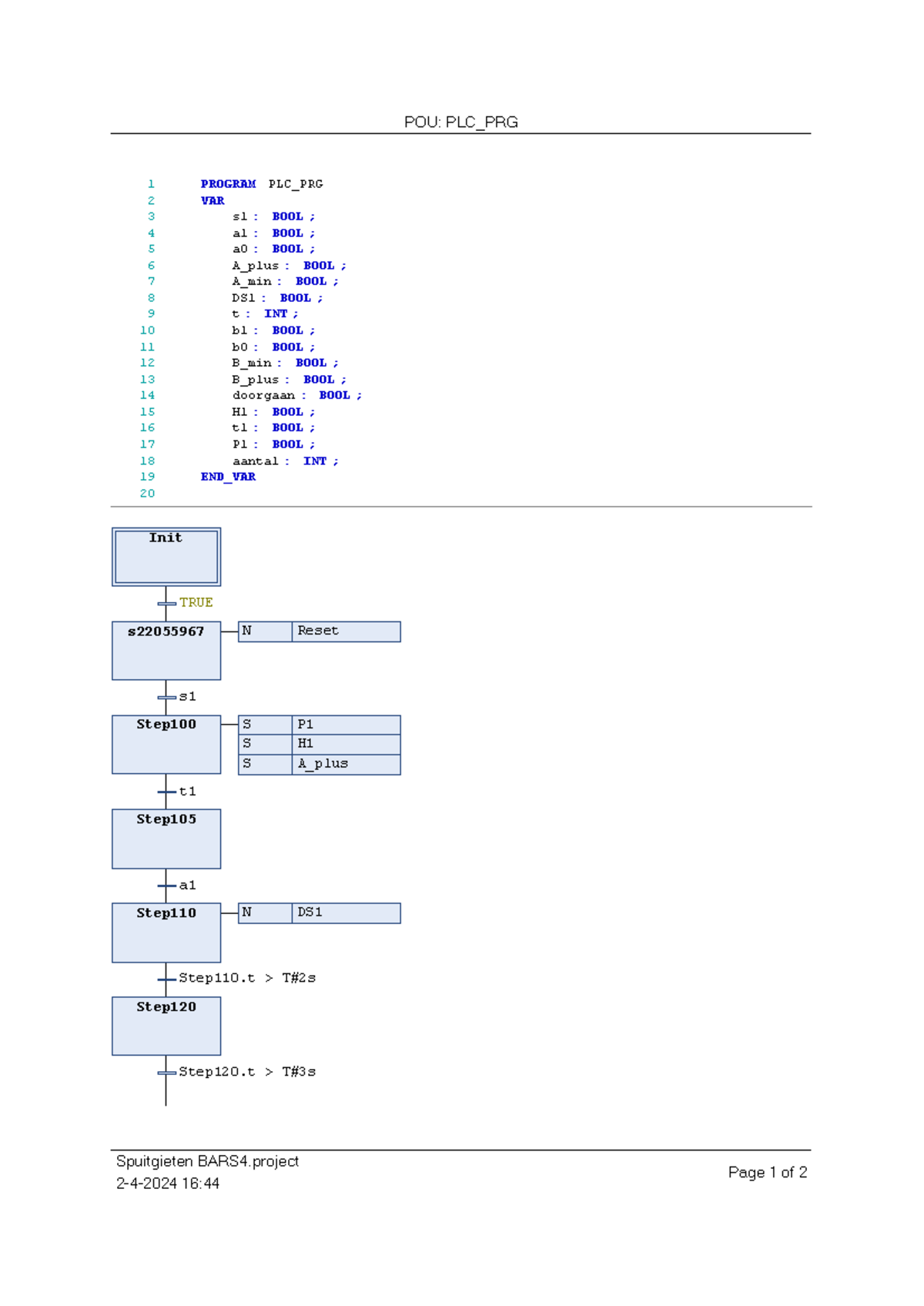Select the Step100 step box
This screenshot has width=924, height=1306.
click(x=166, y=745)
